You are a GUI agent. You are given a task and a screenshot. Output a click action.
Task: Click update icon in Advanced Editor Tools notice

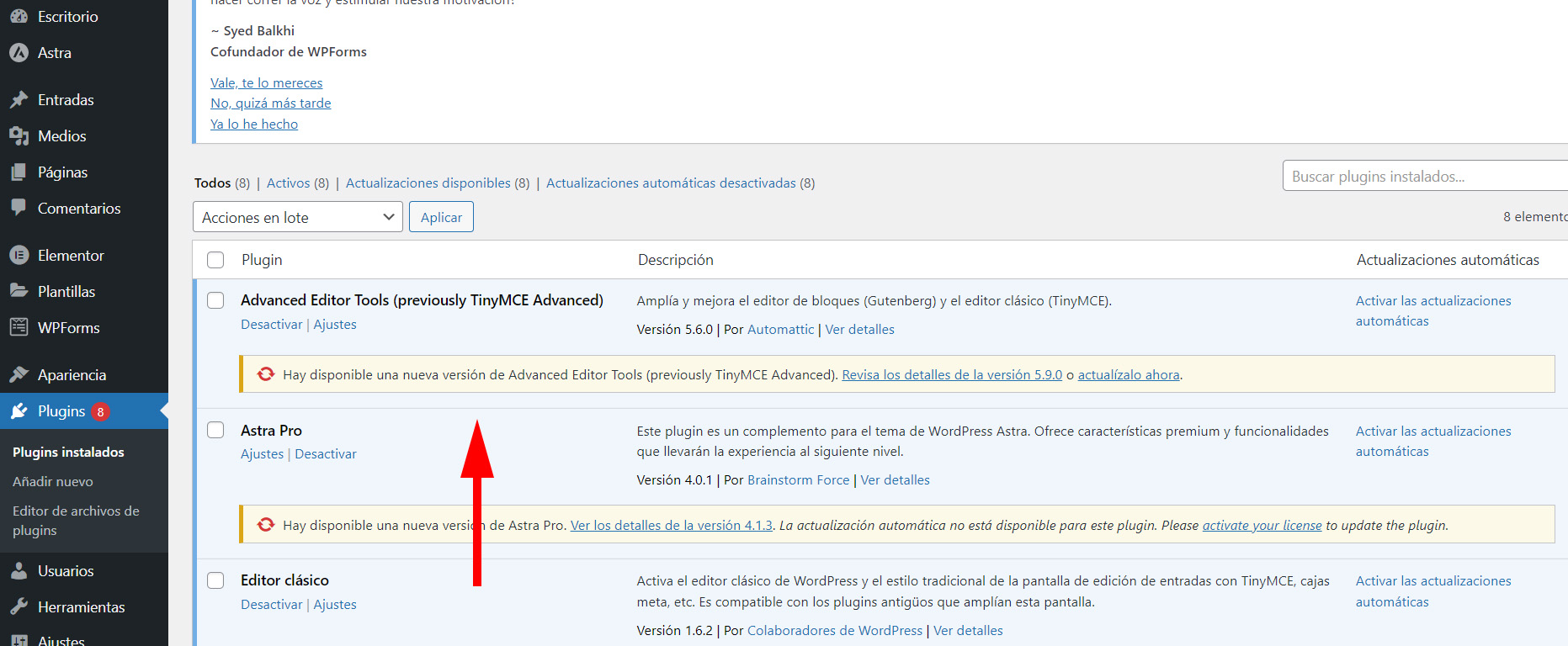tap(266, 374)
